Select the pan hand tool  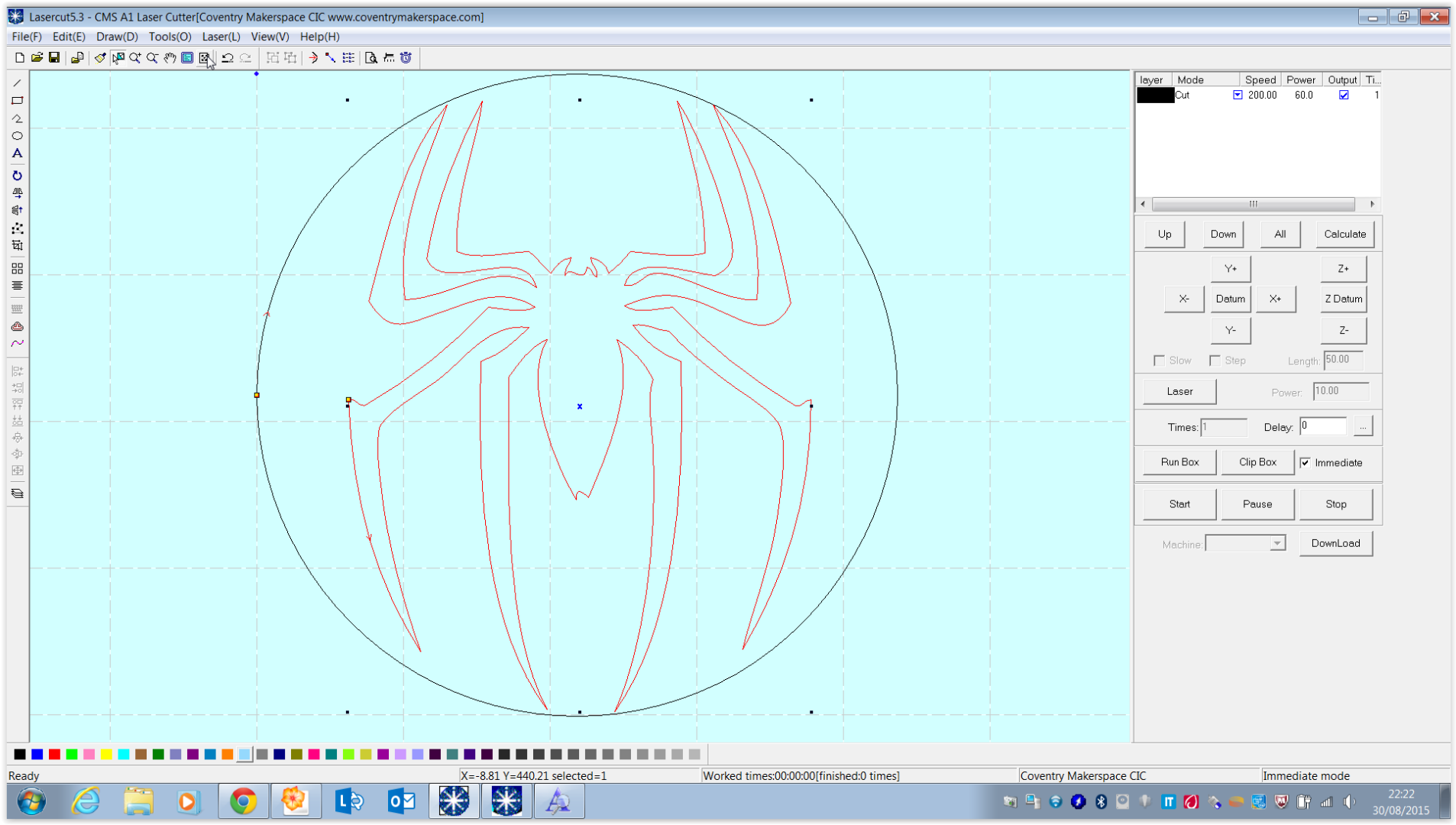tap(170, 58)
